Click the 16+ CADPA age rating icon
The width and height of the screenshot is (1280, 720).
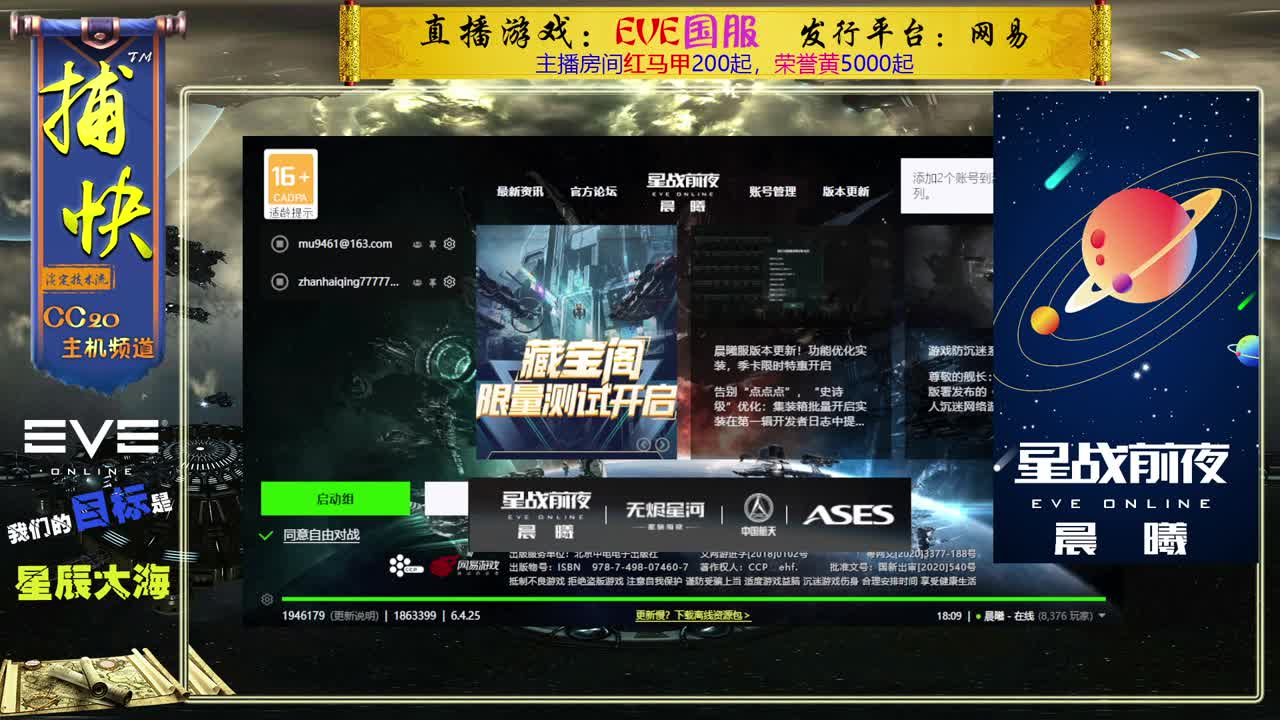pyautogui.click(x=291, y=184)
